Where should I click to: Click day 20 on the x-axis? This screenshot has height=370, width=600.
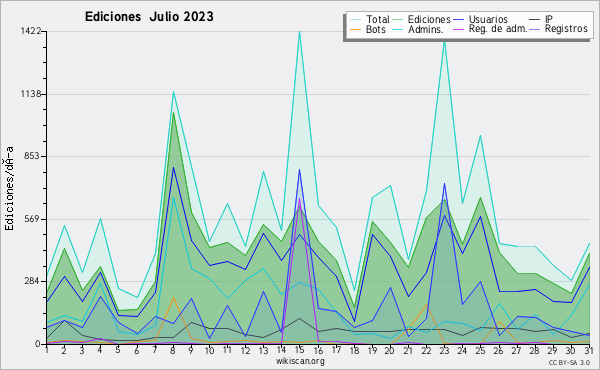[x=390, y=350]
